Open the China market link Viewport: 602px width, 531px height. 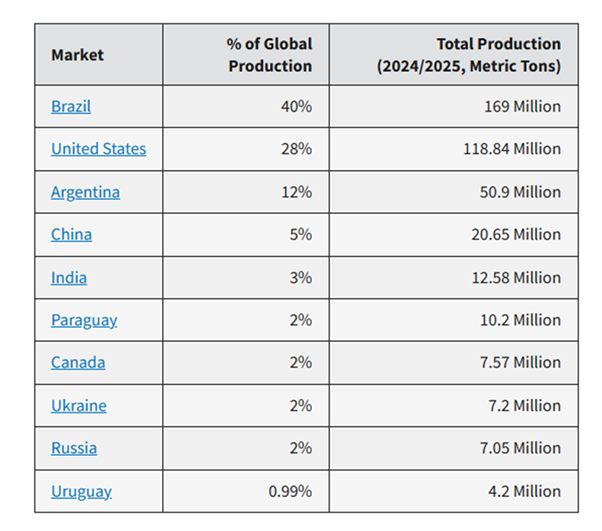click(x=71, y=234)
